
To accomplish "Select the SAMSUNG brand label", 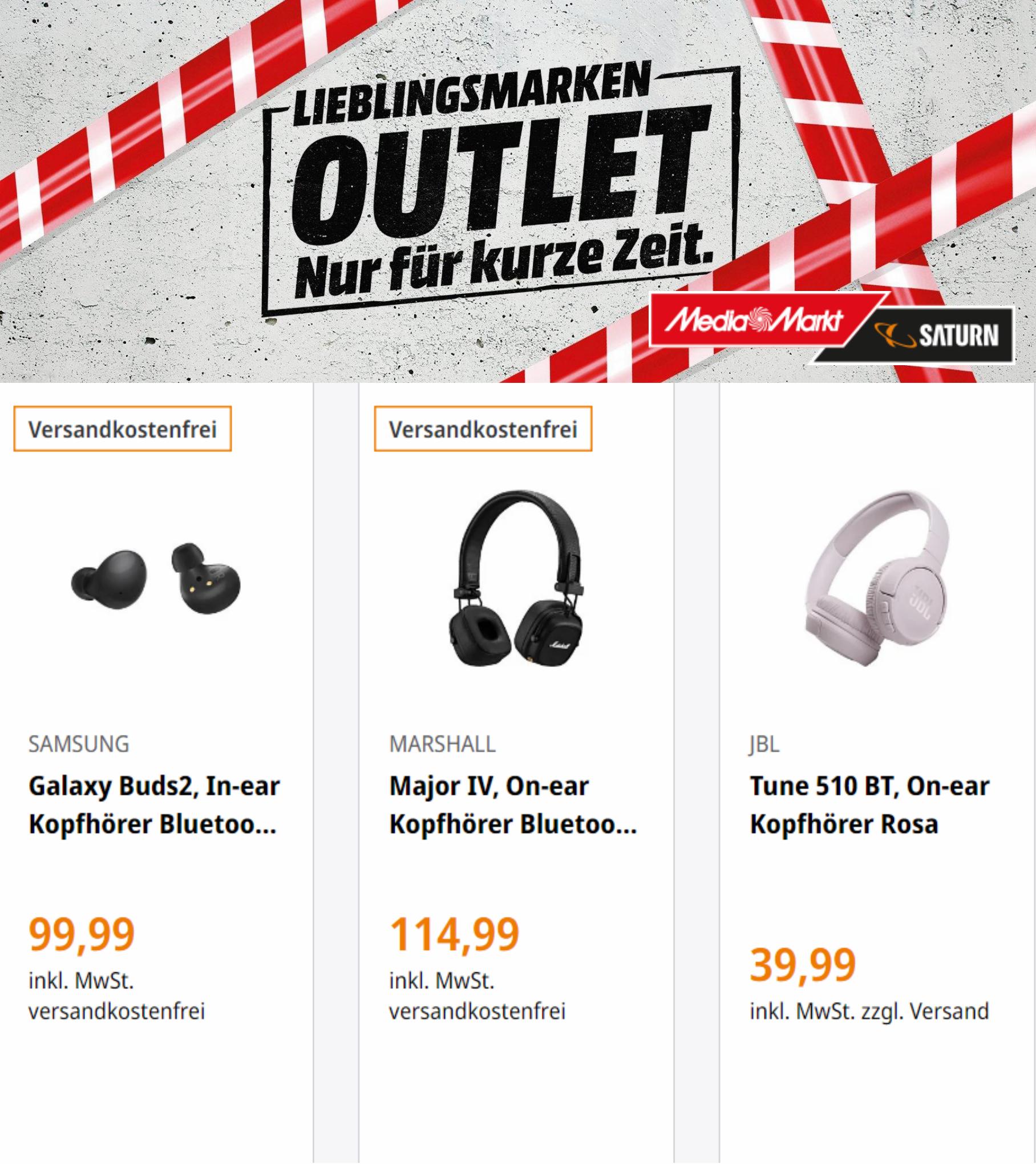I will pos(79,744).
